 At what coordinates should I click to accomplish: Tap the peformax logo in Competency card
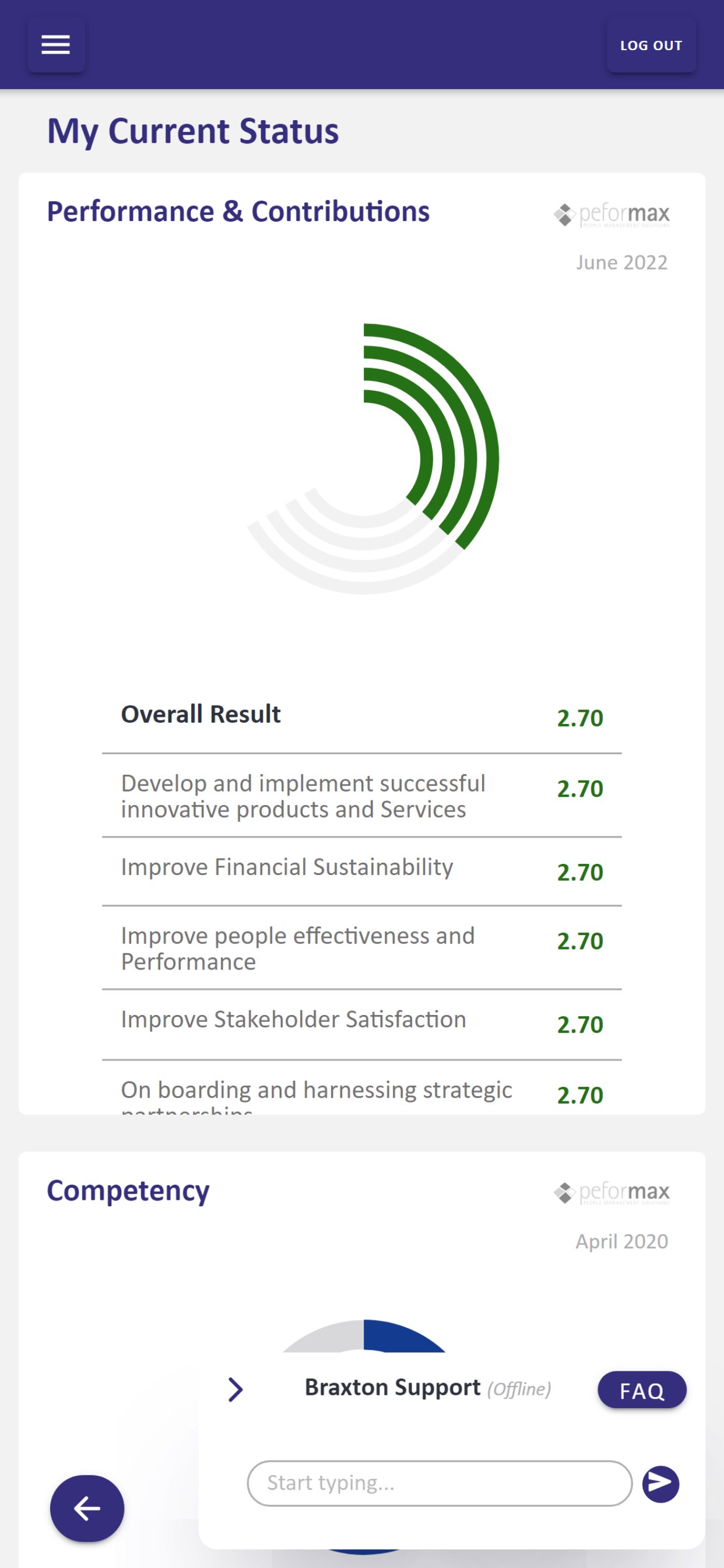pyautogui.click(x=611, y=1192)
